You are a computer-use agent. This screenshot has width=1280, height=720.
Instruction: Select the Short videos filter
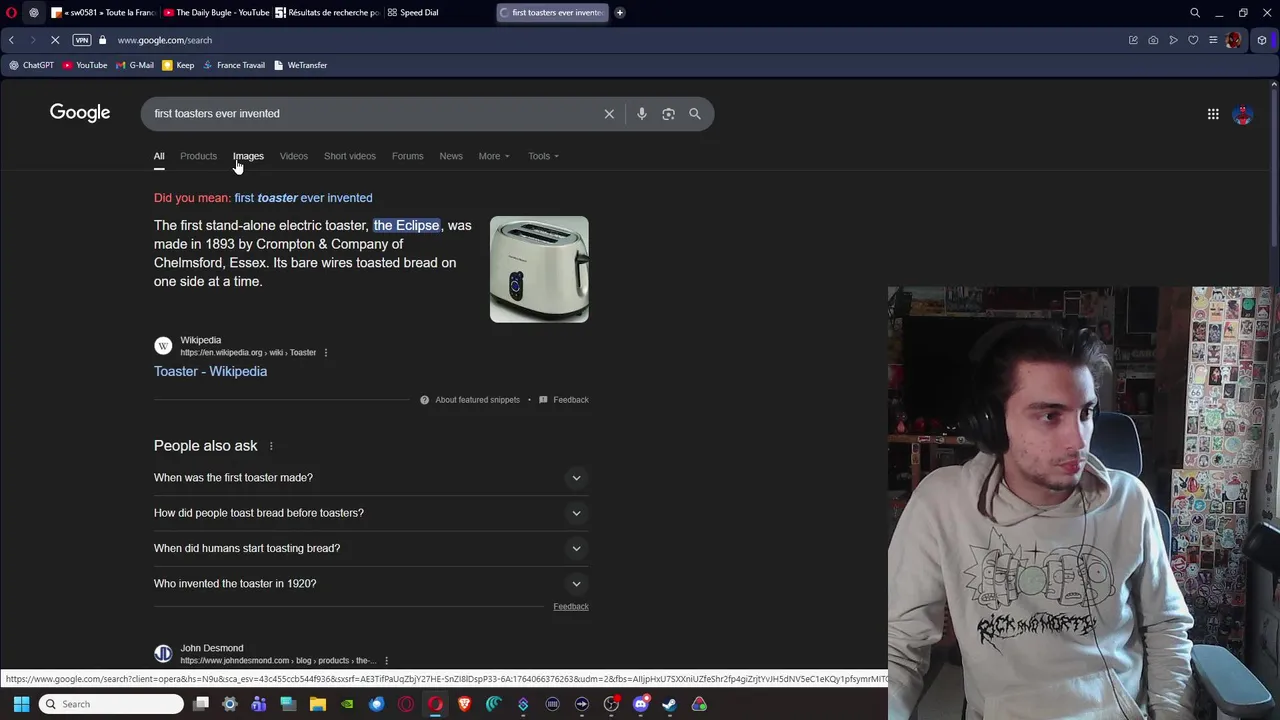pos(350,156)
